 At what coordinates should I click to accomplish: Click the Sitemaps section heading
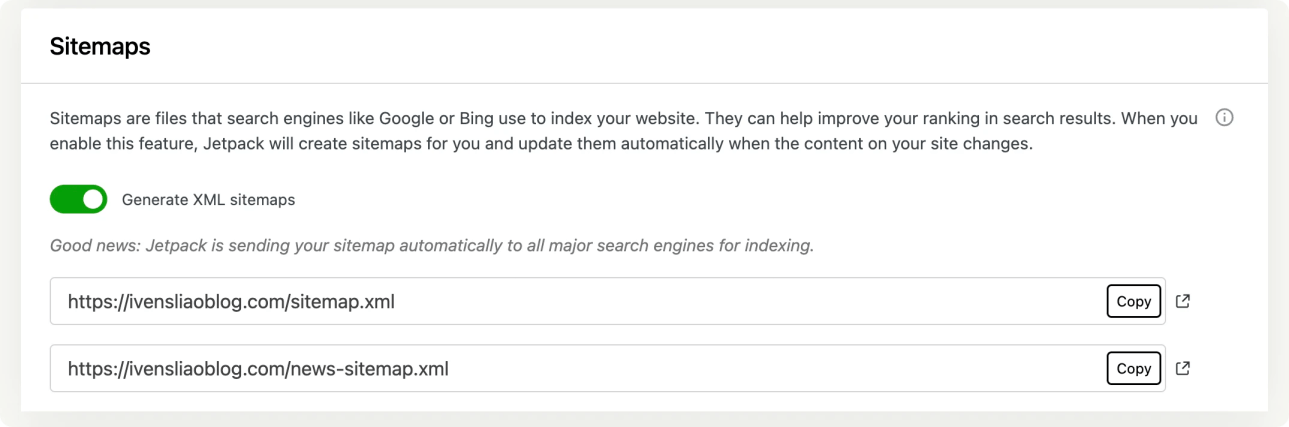(x=100, y=46)
